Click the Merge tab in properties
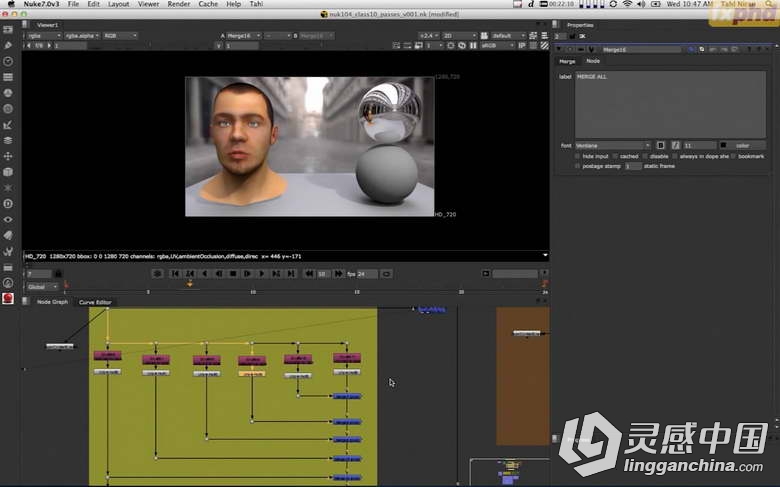The image size is (780, 487). (x=567, y=61)
